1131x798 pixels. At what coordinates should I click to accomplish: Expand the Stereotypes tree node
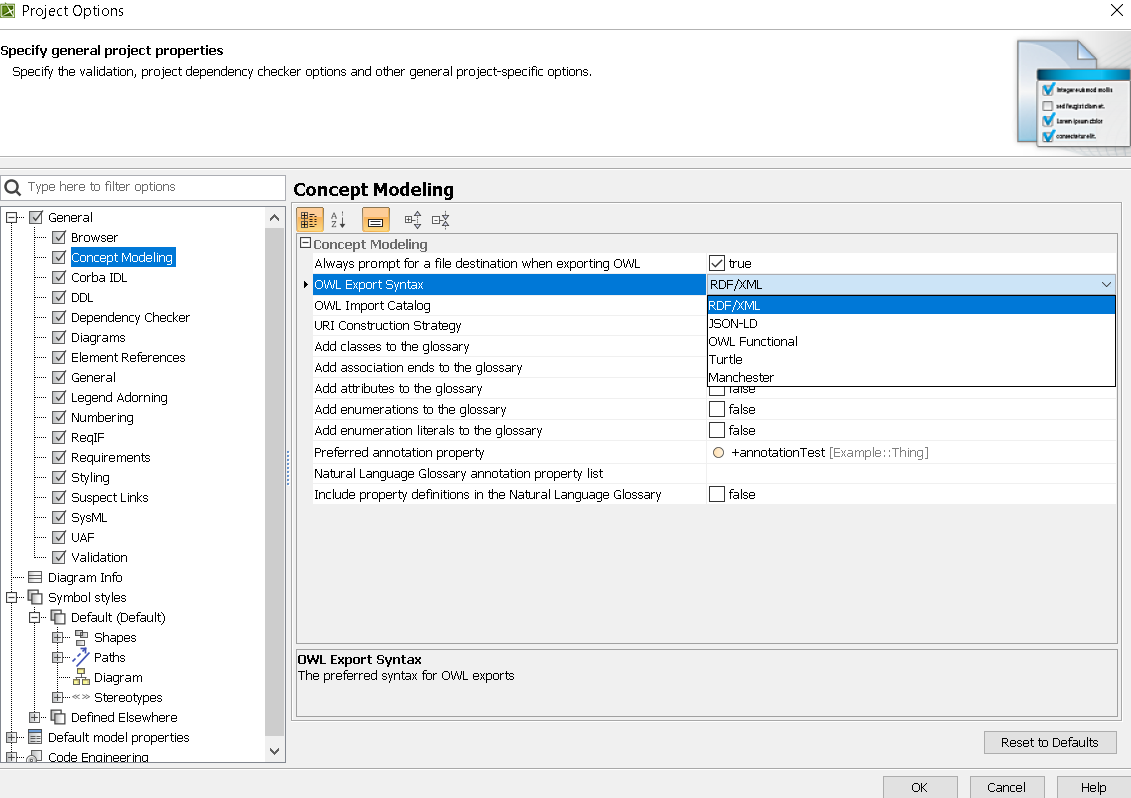(58, 697)
